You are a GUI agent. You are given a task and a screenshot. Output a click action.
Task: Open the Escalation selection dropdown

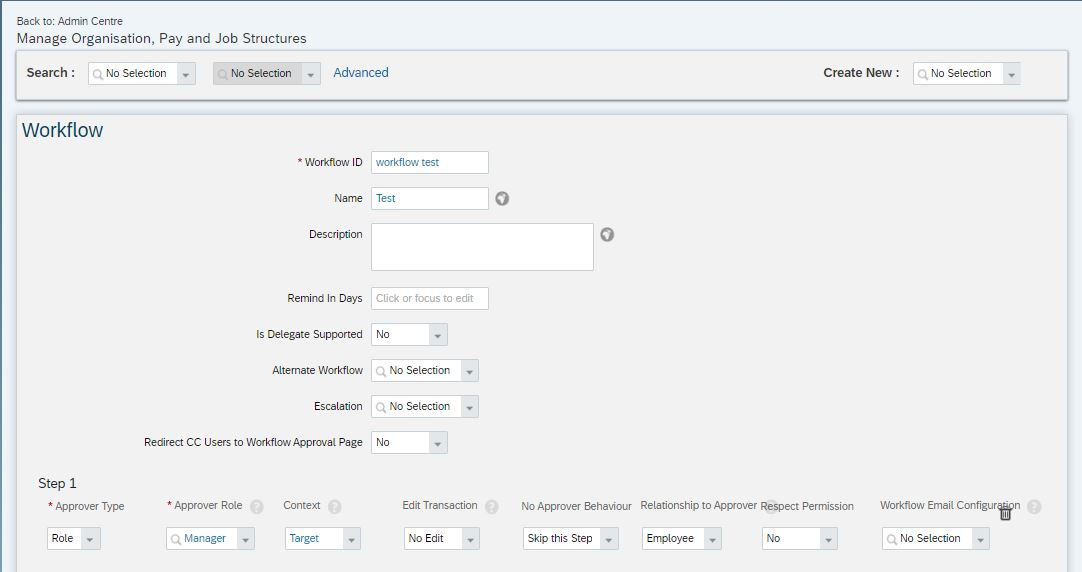coord(469,407)
